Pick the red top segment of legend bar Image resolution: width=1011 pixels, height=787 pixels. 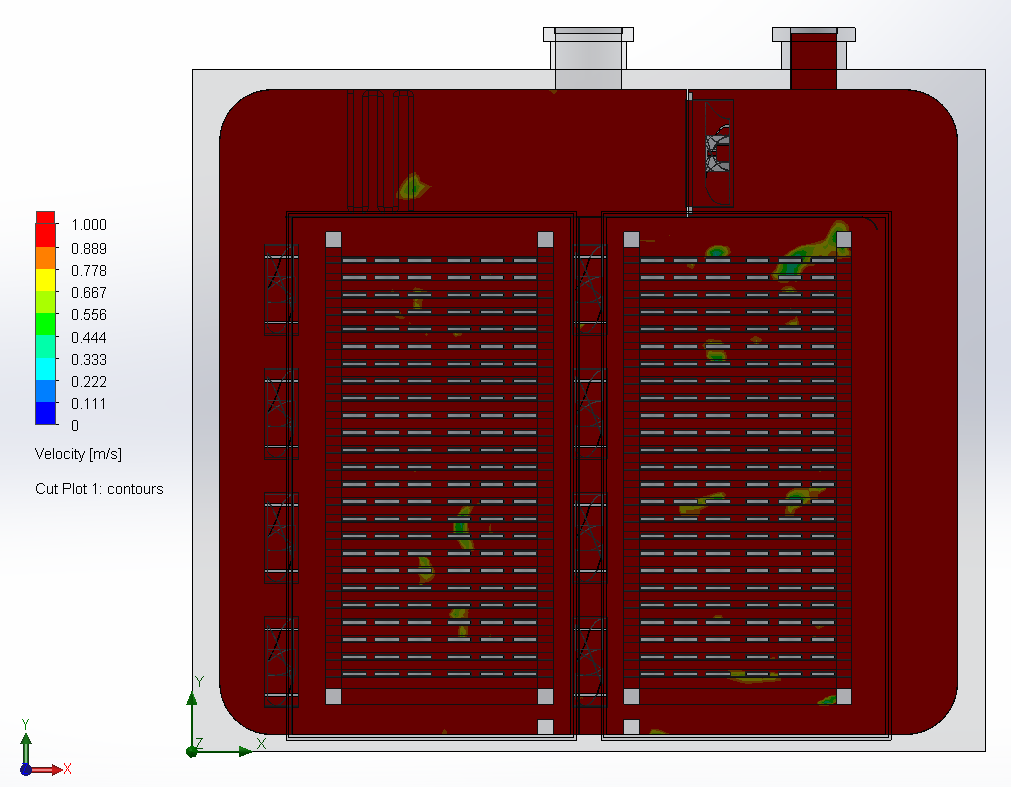click(45, 223)
